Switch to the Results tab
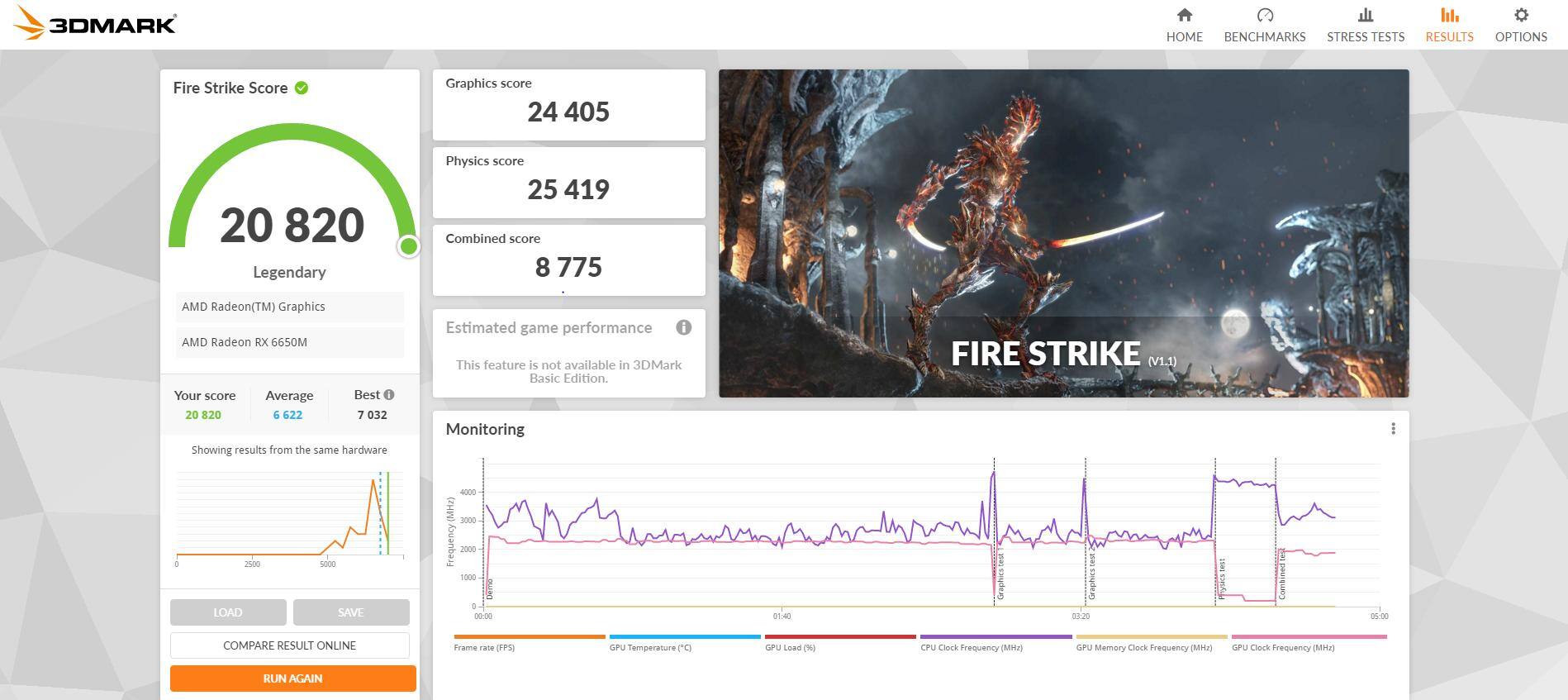The height and width of the screenshot is (700, 1568). pyautogui.click(x=1449, y=25)
